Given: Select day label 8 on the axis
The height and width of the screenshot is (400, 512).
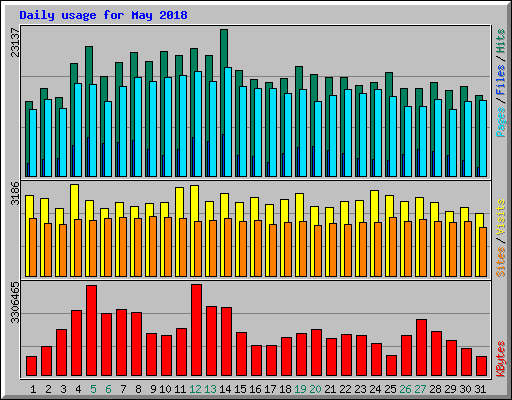Looking at the screenshot, I should (138, 389).
